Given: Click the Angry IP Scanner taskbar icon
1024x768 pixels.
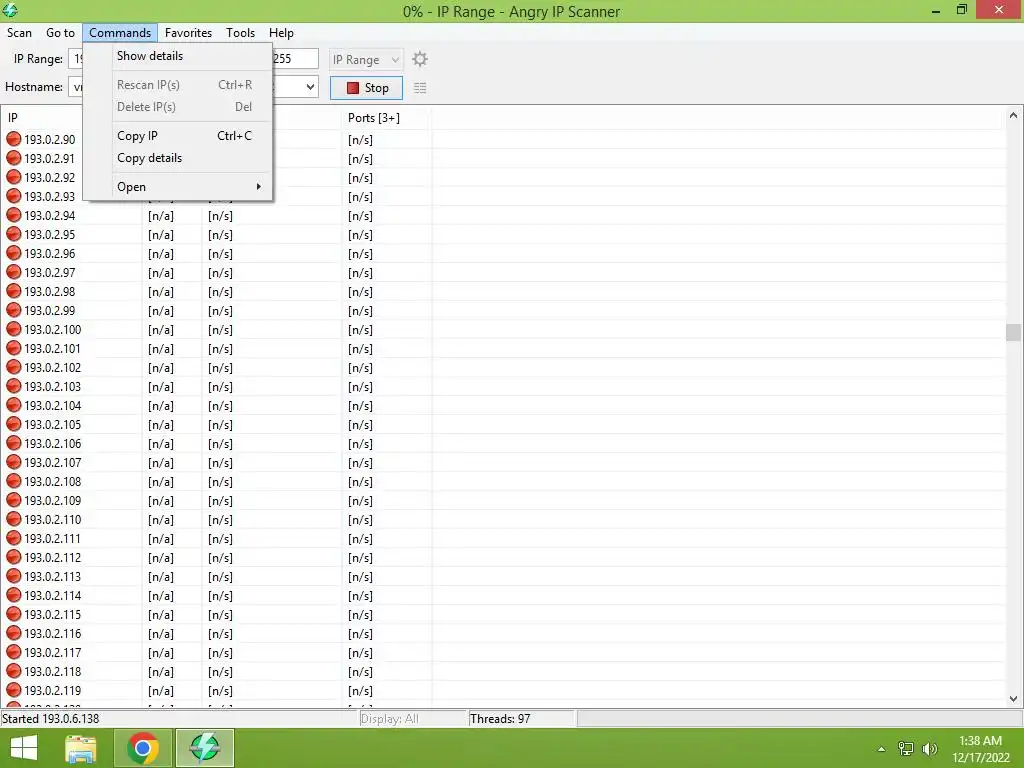Looking at the screenshot, I should tap(204, 748).
